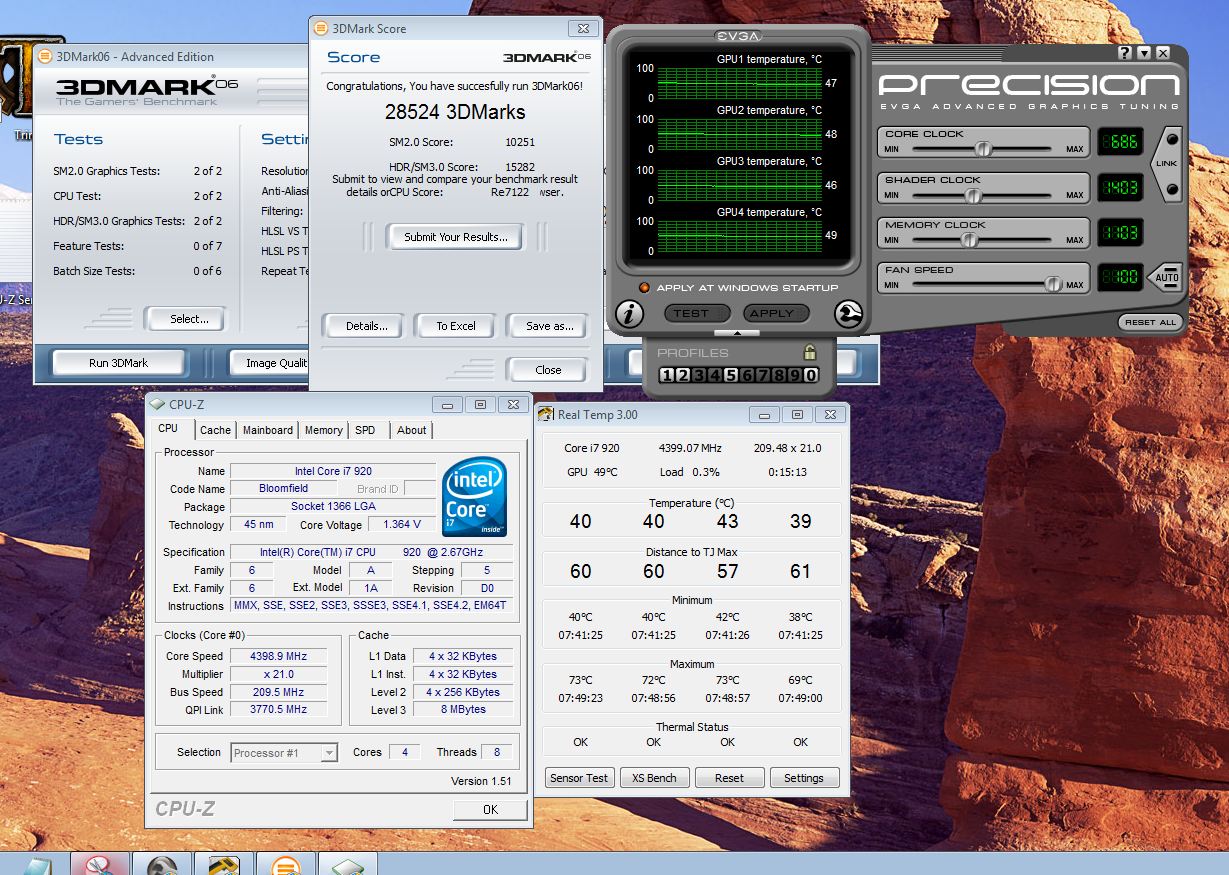Open EVGA Precision info icon
Viewport: 1229px width, 875px height.
click(630, 314)
